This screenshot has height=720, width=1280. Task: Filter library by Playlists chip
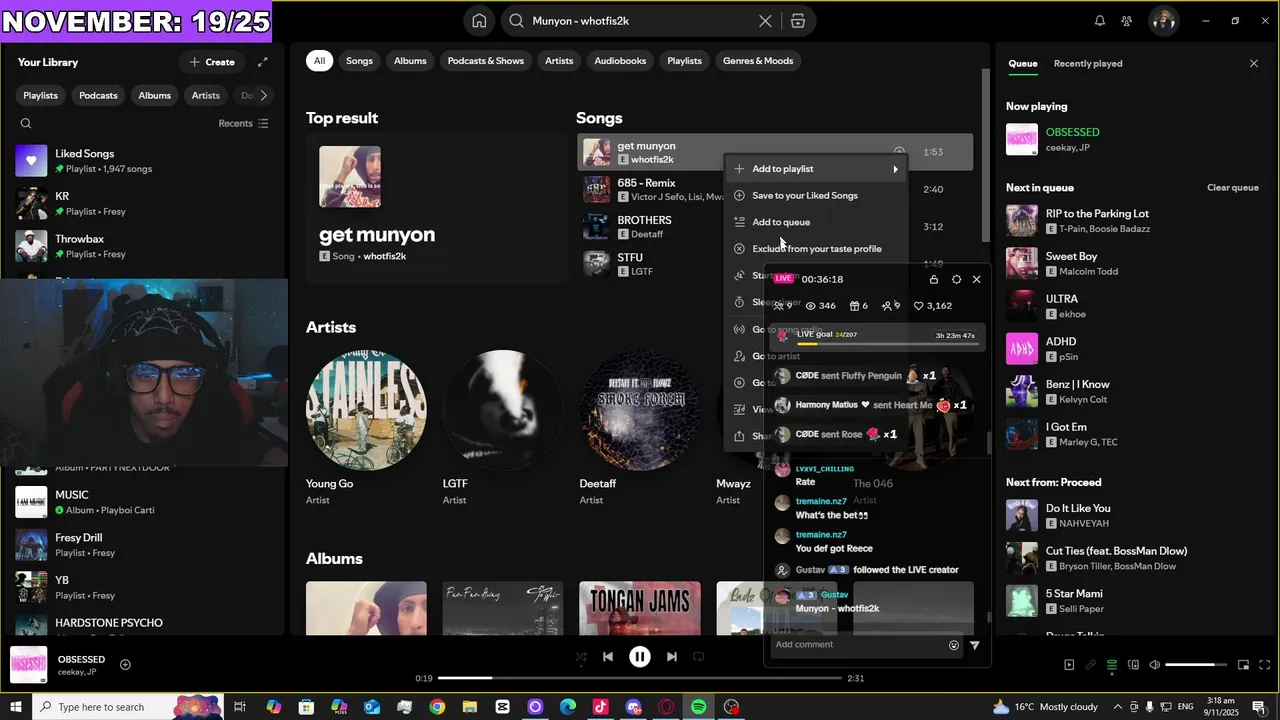41,95
